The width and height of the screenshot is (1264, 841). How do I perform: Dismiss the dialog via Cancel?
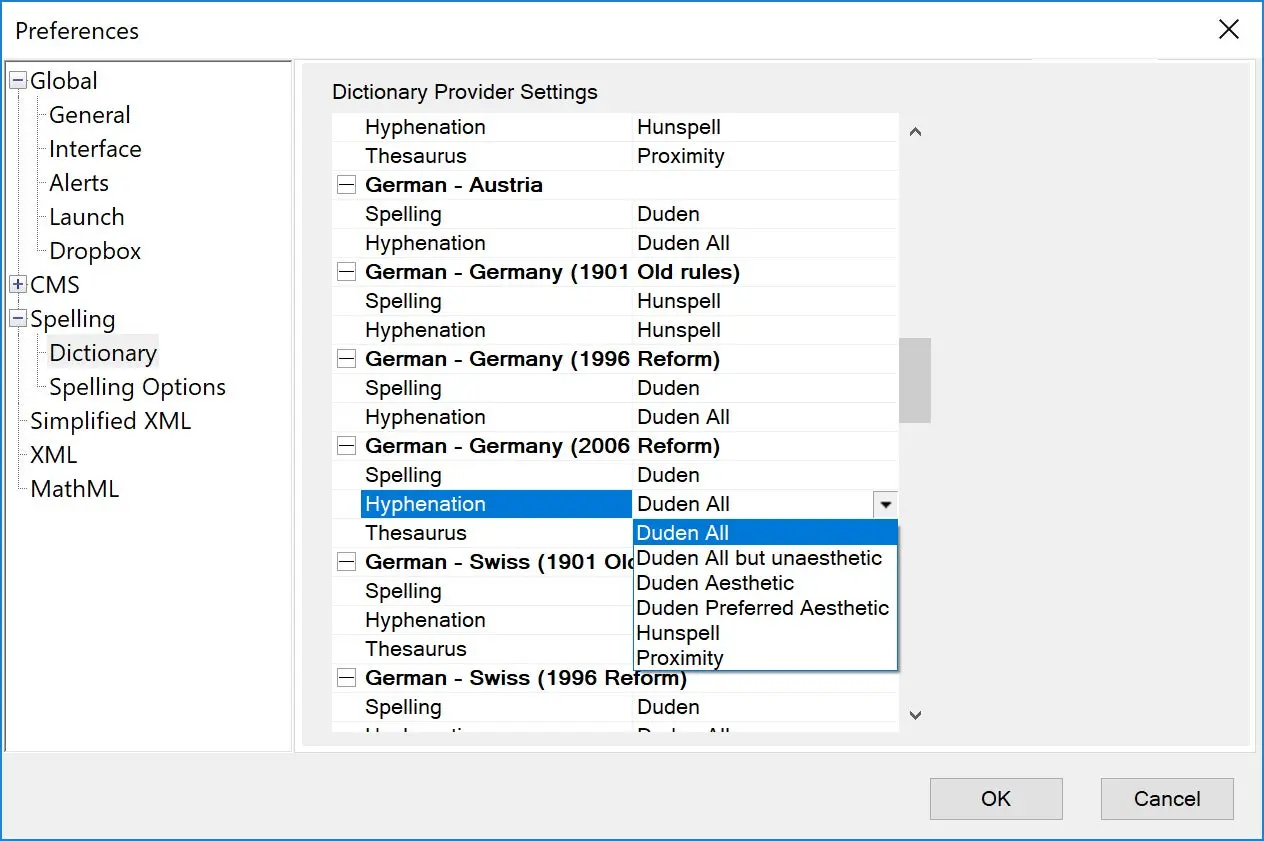click(x=1166, y=798)
